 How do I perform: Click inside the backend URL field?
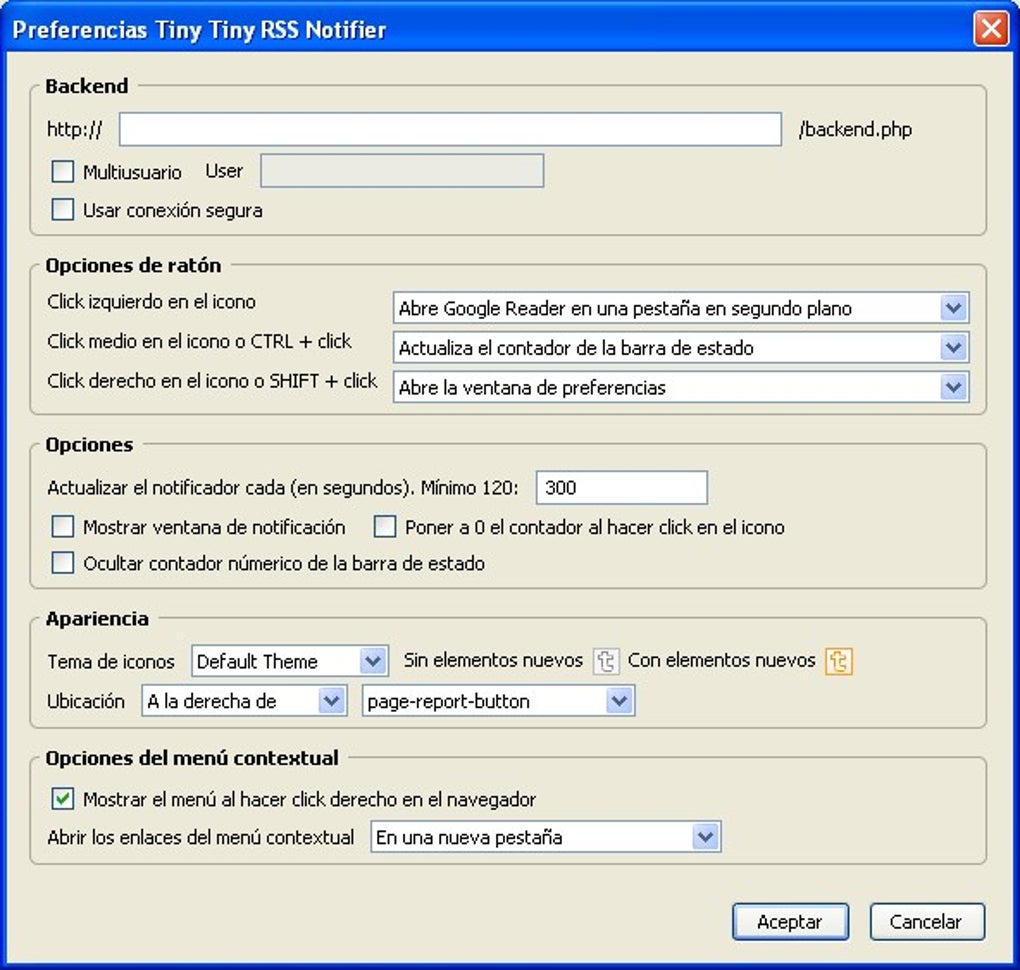448,128
